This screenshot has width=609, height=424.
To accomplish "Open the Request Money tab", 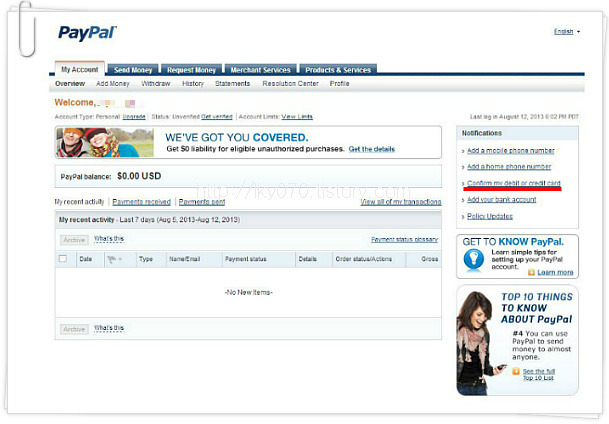I will pyautogui.click(x=191, y=70).
